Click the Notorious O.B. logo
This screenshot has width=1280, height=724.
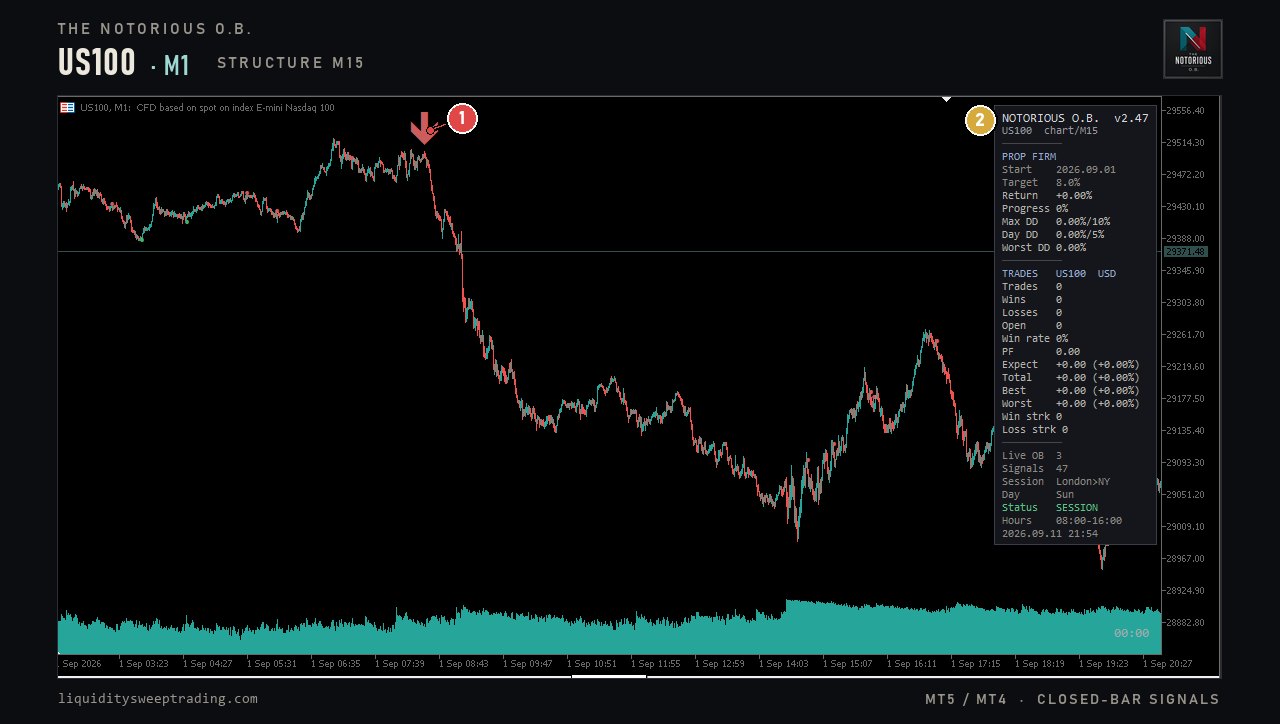(1193, 49)
